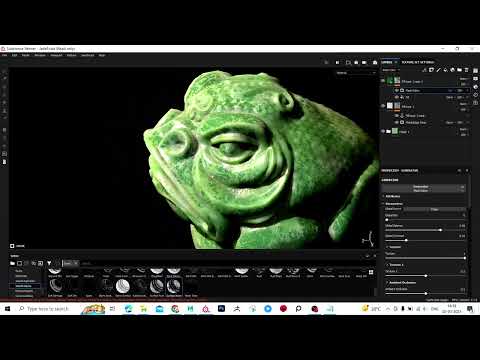480x360 pixels.
Task: Open the dropdown in the first Parameters row
Action: [434, 209]
